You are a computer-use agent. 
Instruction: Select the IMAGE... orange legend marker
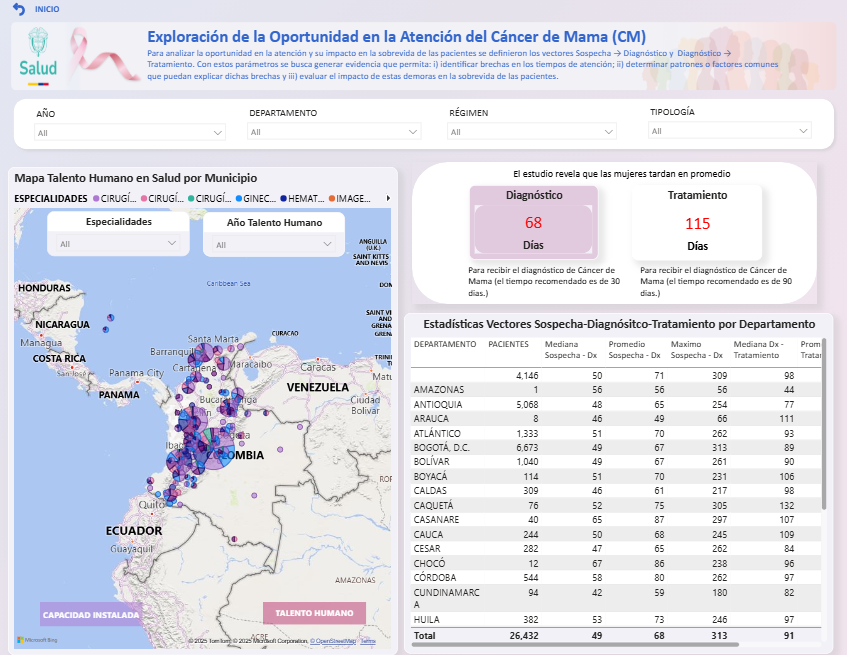[331, 199]
